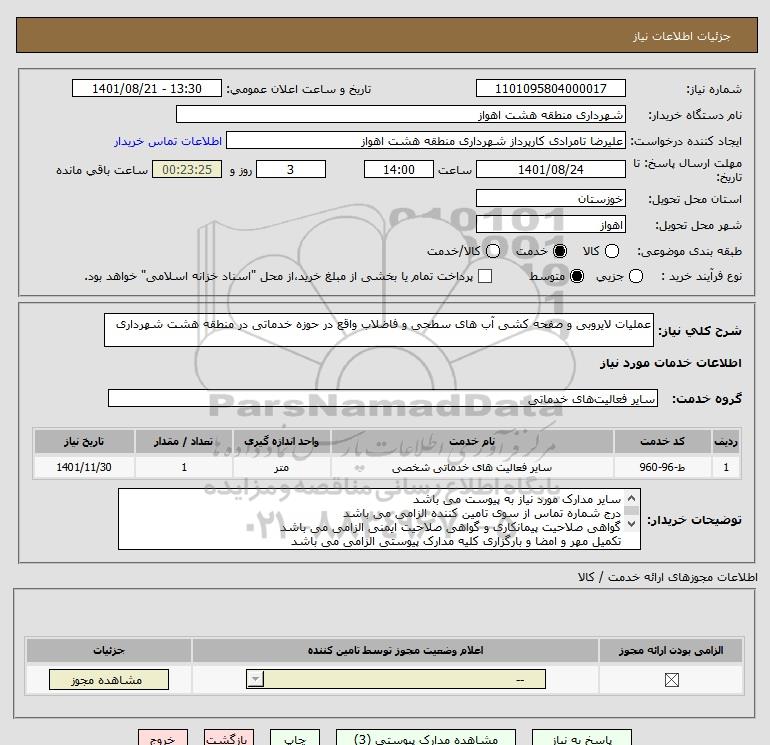Viewport: 770px width, 745px height.
Task: Choose the متوسط purchase type radio
Action: [x=577, y=276]
